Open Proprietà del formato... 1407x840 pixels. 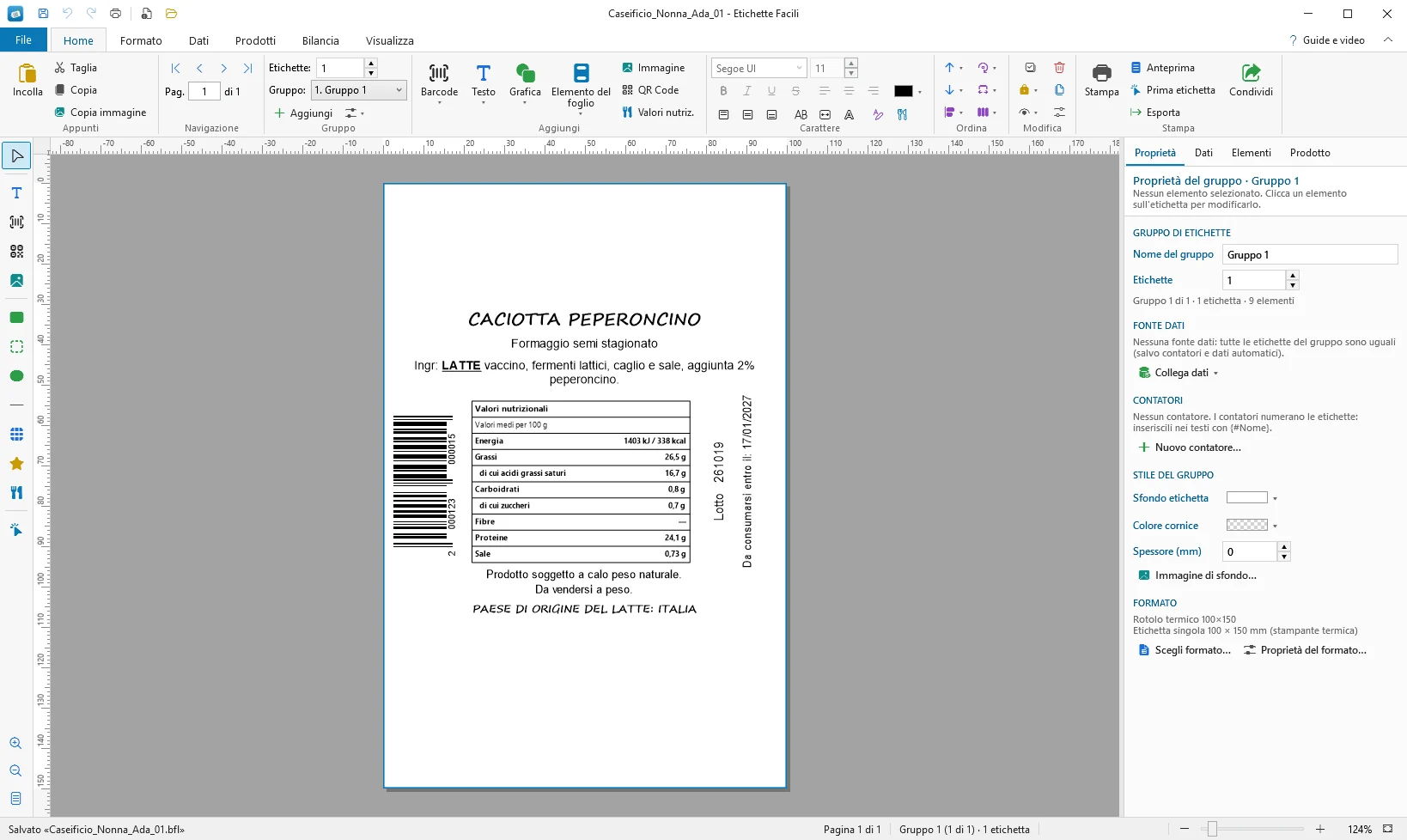(x=1305, y=650)
